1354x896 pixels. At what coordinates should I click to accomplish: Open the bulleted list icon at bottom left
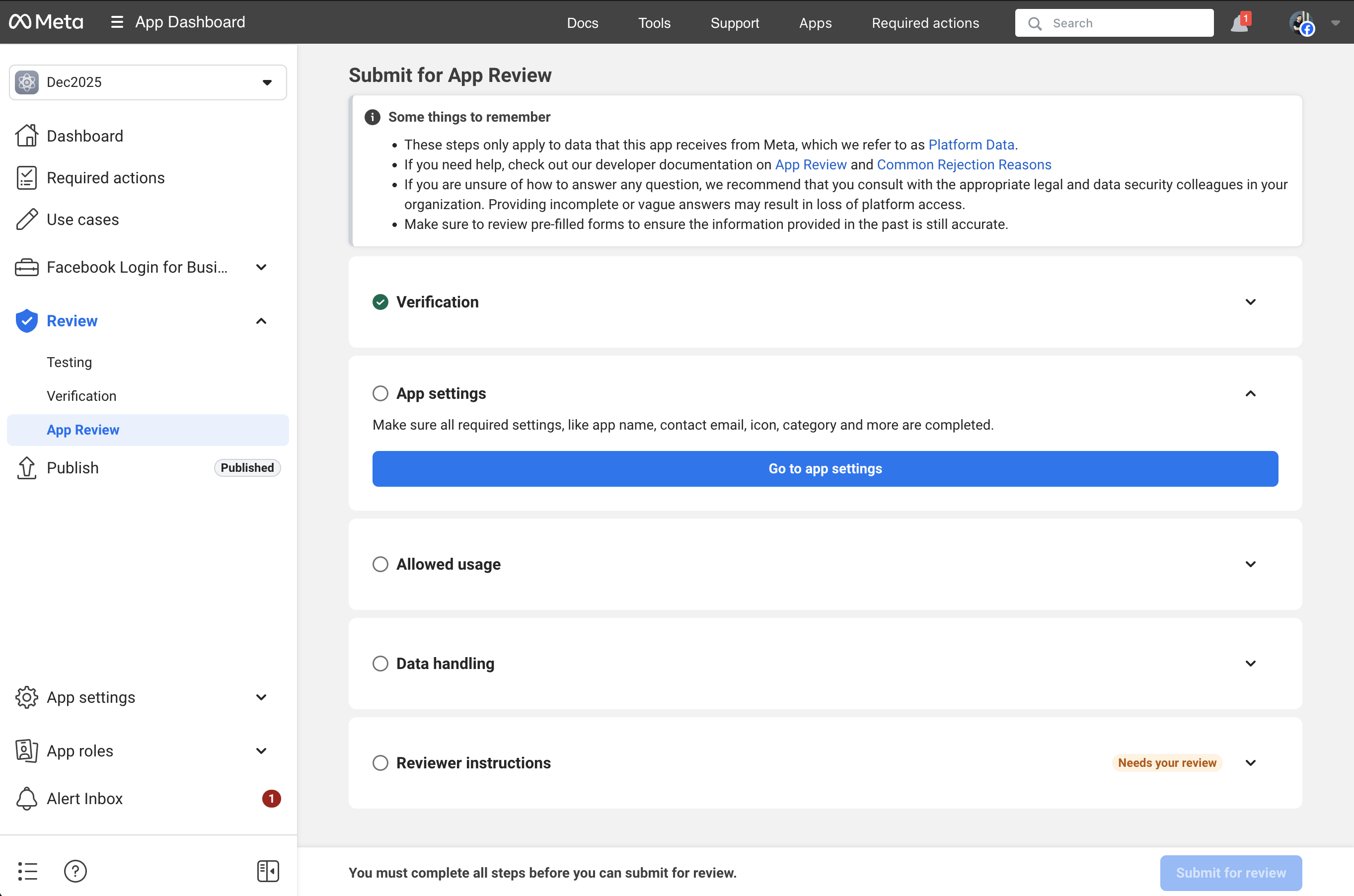27,871
